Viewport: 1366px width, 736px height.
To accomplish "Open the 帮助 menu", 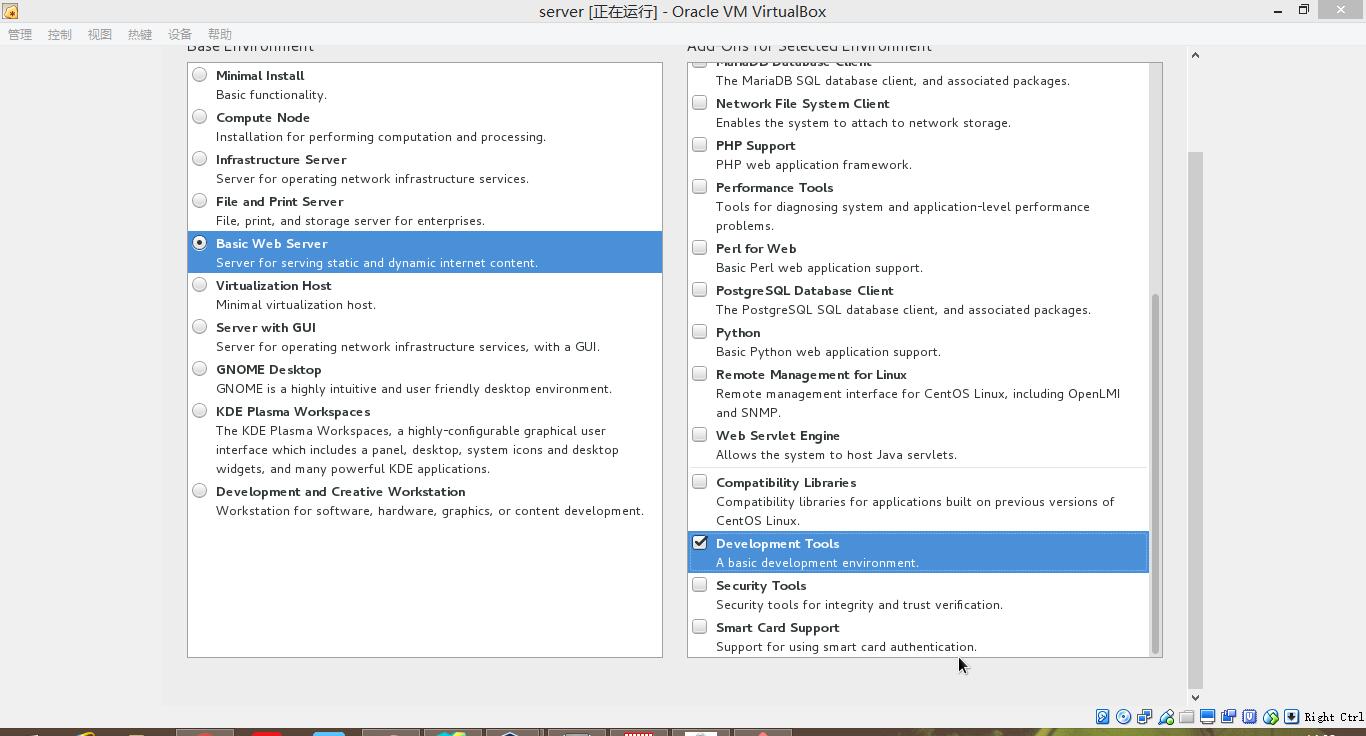I will coord(220,34).
